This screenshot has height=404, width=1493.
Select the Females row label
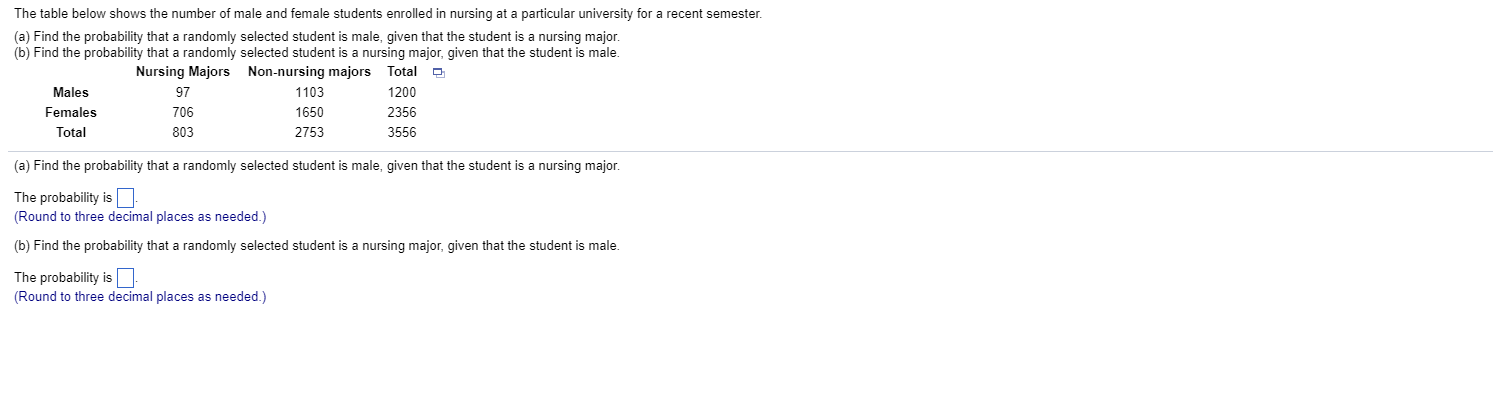click(x=71, y=112)
